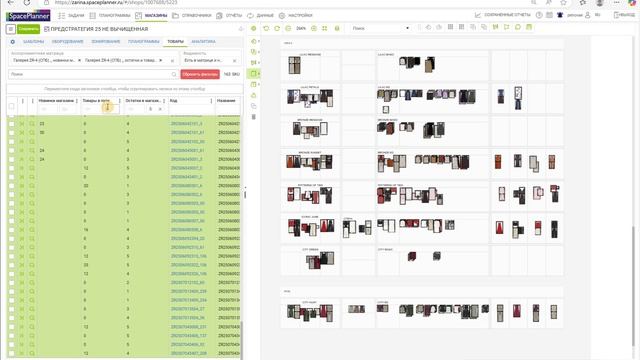This screenshot has width=640, height=360.
Task: Tick the checkbox of the row showing 30
Action: (x=11, y=133)
